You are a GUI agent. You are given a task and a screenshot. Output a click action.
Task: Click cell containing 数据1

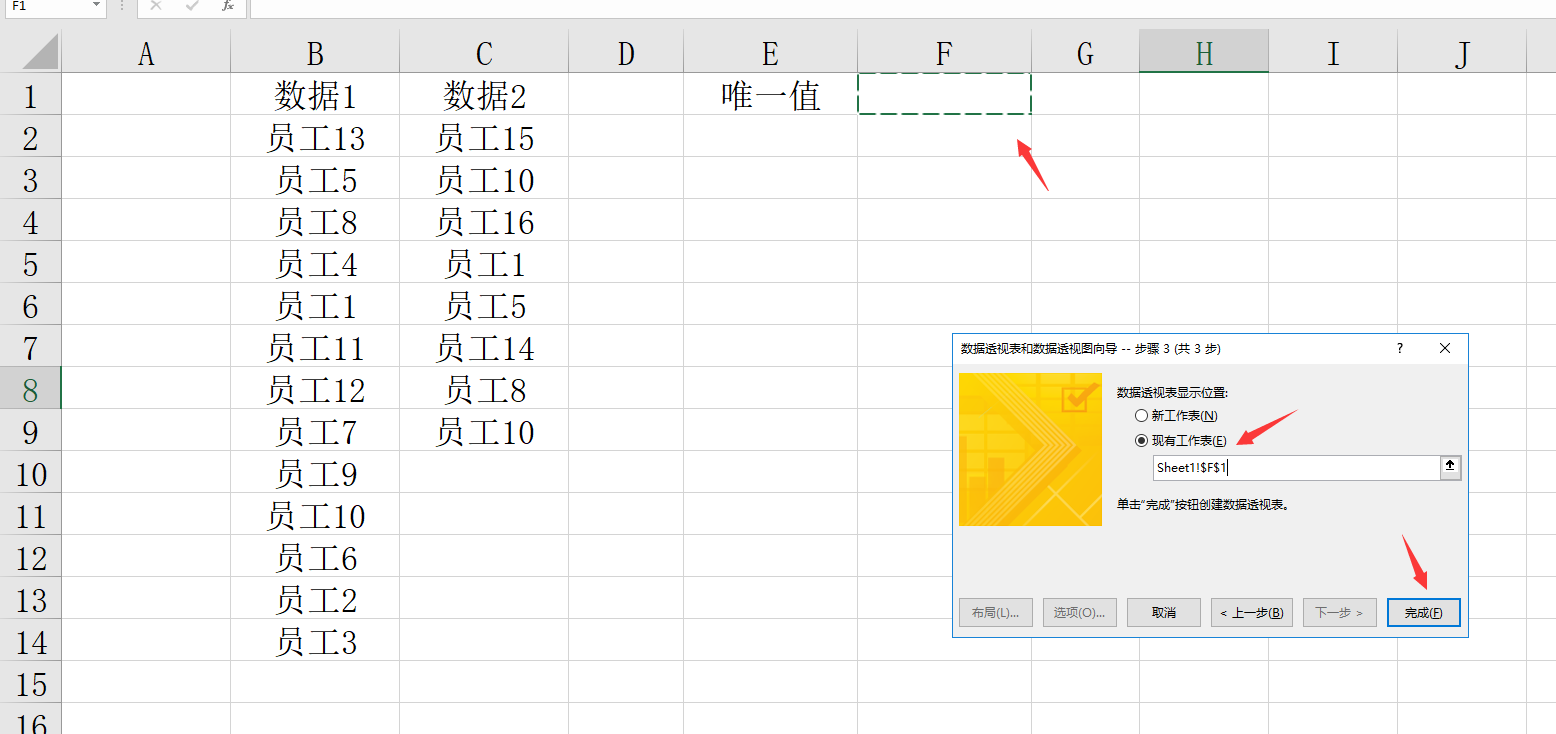[x=315, y=96]
